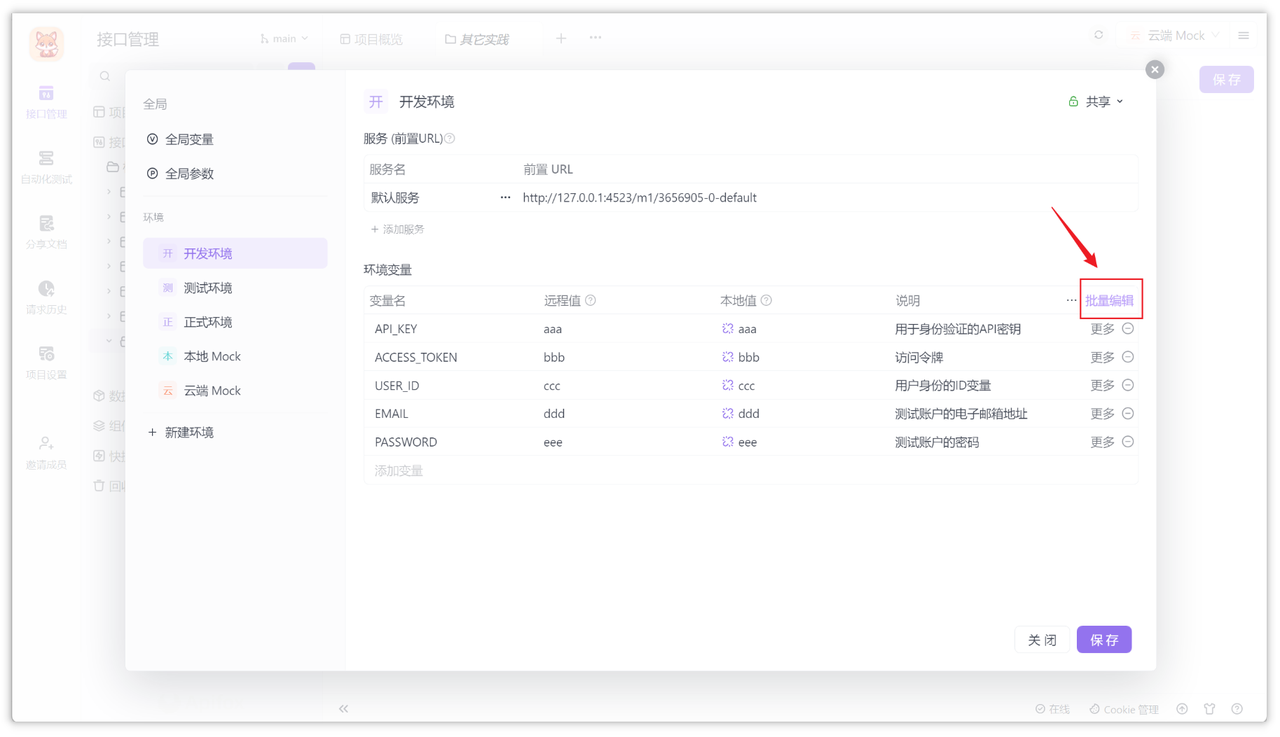Viewport: 1280px width, 737px height.
Task: Open the main branch dropdown
Action: (x=284, y=38)
